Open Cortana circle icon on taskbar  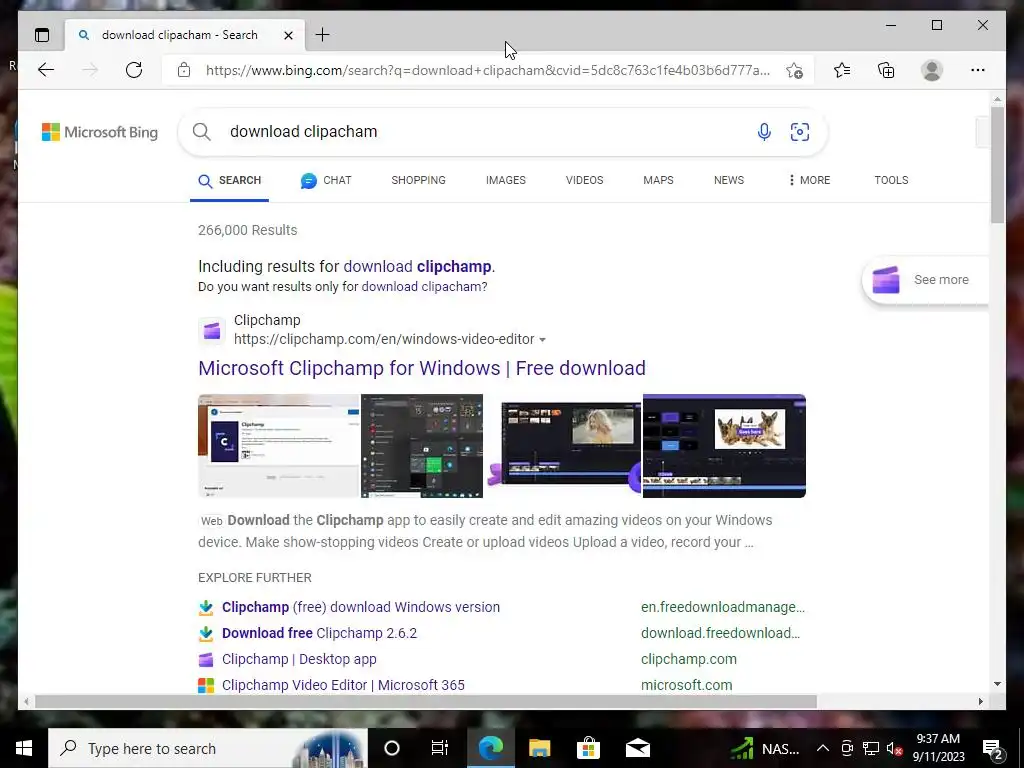coord(392,748)
